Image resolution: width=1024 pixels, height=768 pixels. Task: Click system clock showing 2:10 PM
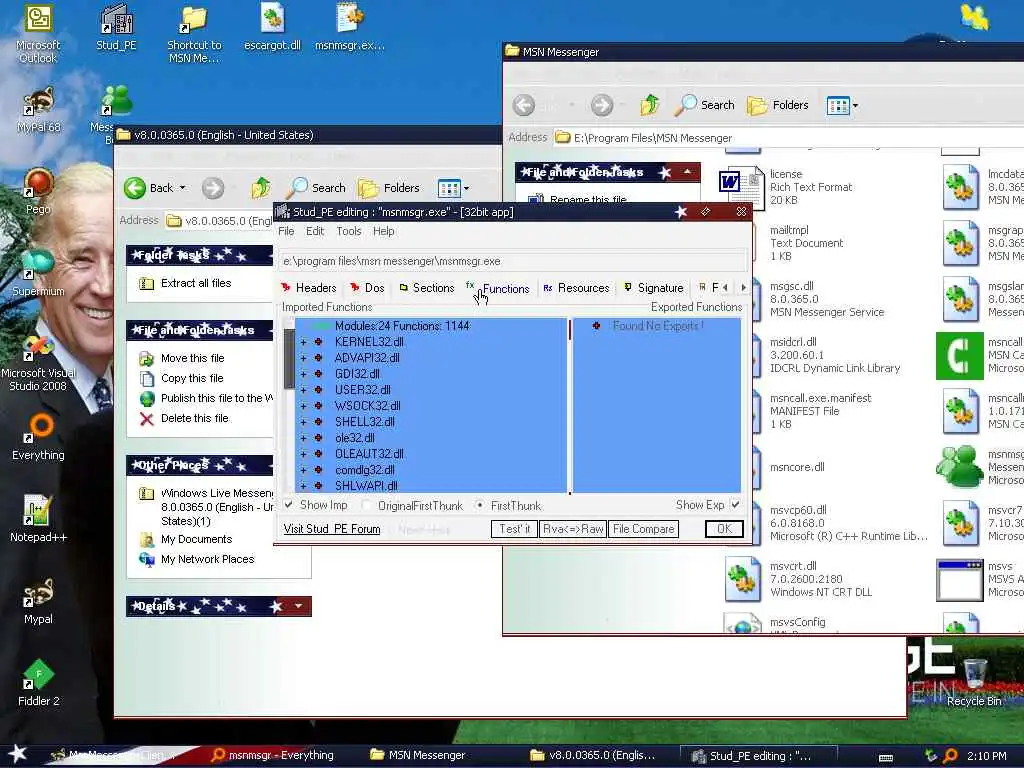tap(986, 756)
